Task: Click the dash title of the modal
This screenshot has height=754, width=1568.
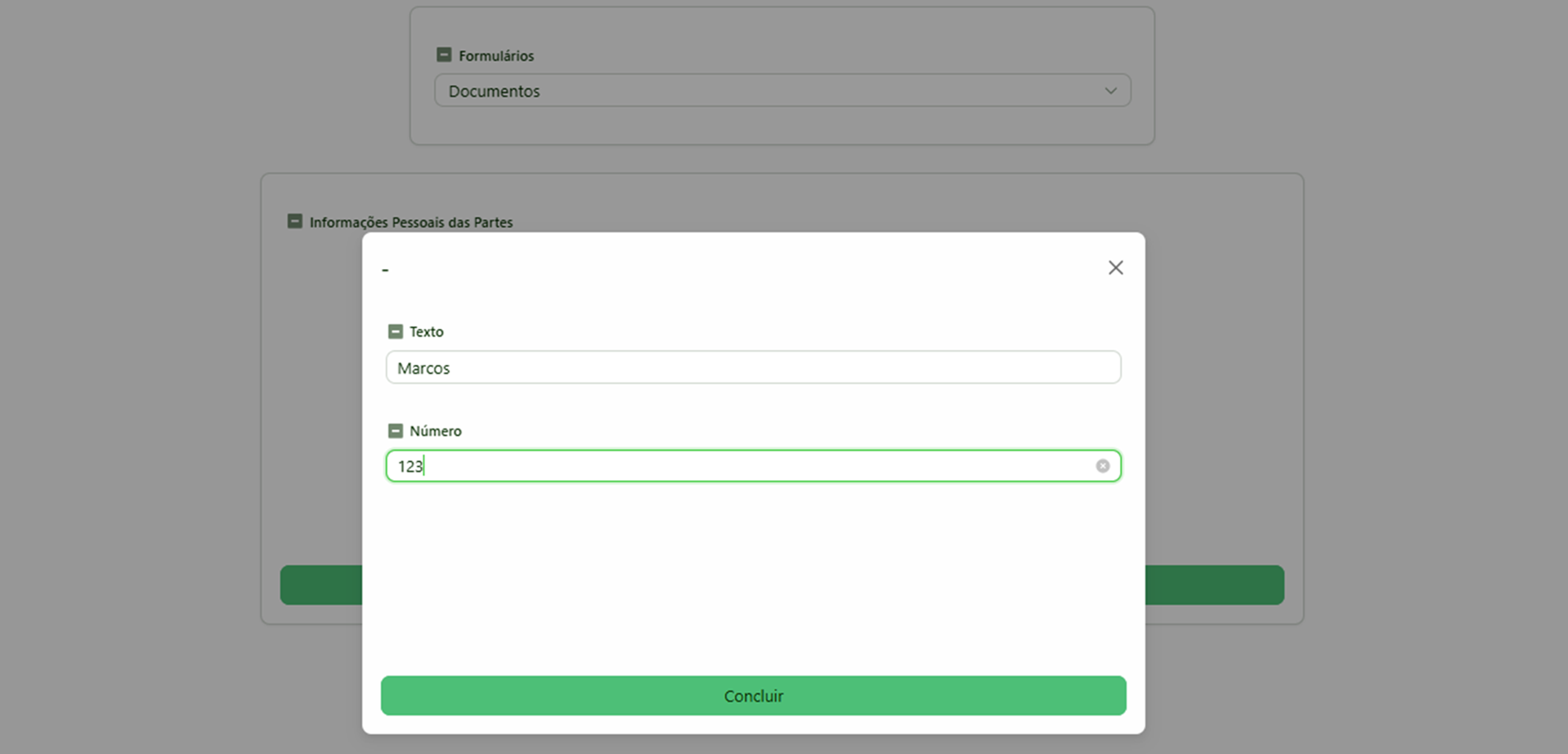Action: point(385,270)
